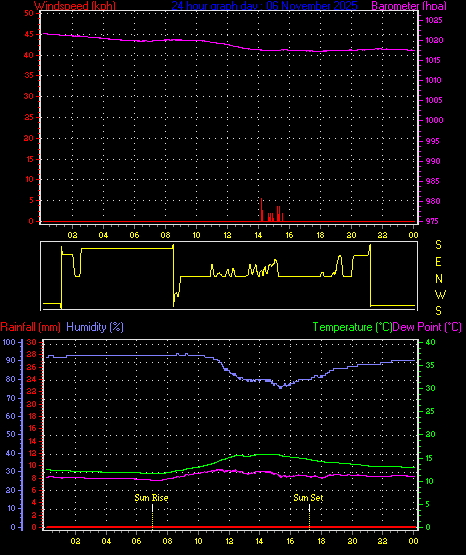The height and width of the screenshot is (555, 466).
Task: Click the 12 hour label under windspeed chart
Action: click(227, 235)
